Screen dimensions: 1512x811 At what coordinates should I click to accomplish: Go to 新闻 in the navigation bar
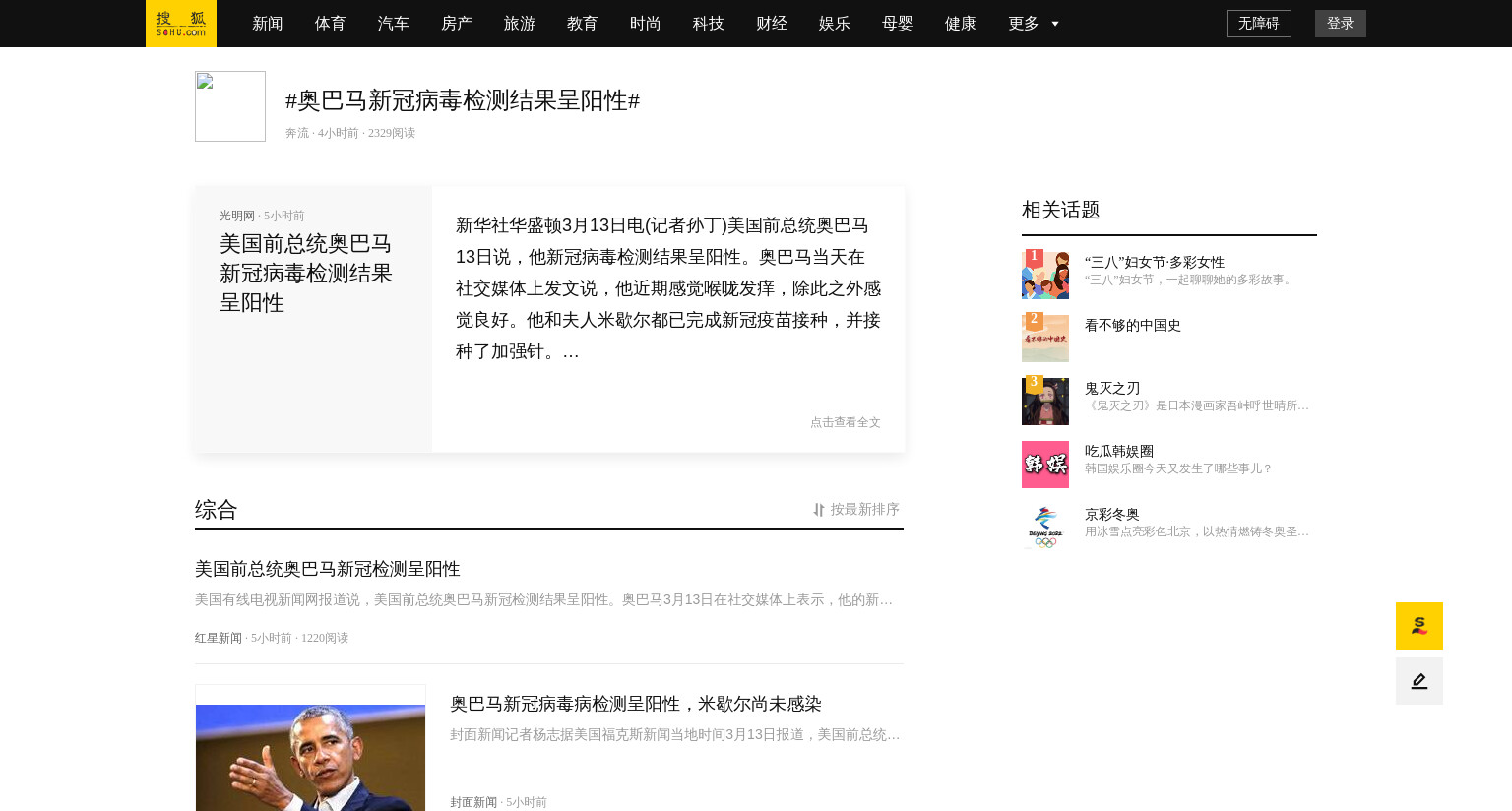(268, 24)
